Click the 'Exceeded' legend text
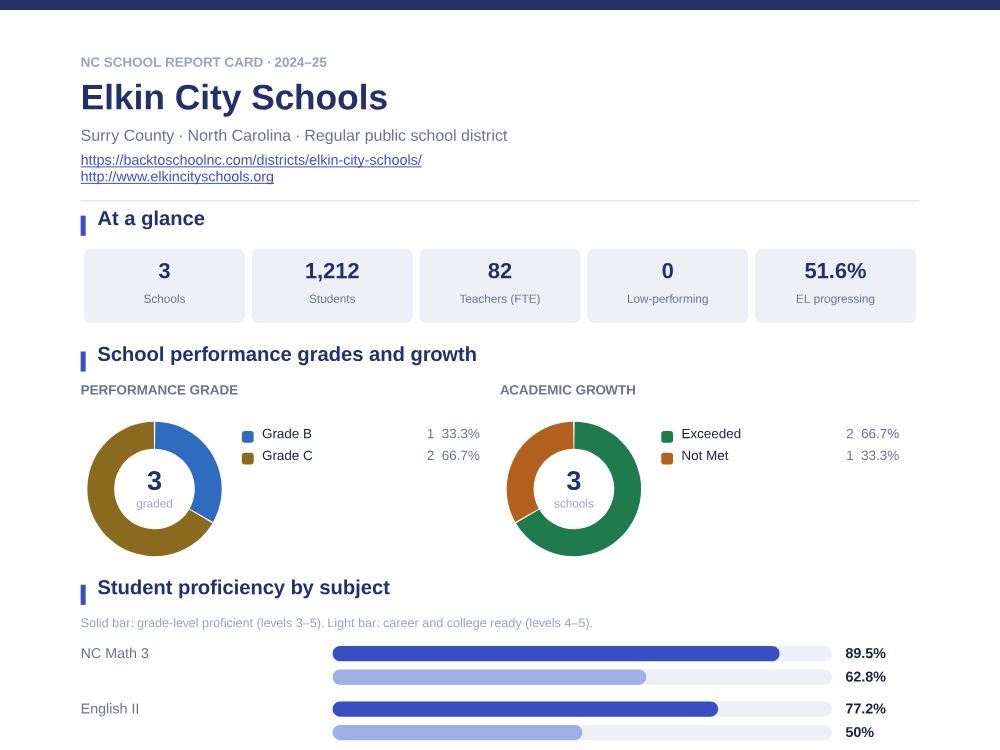This screenshot has height=750, width=1000. 711,434
